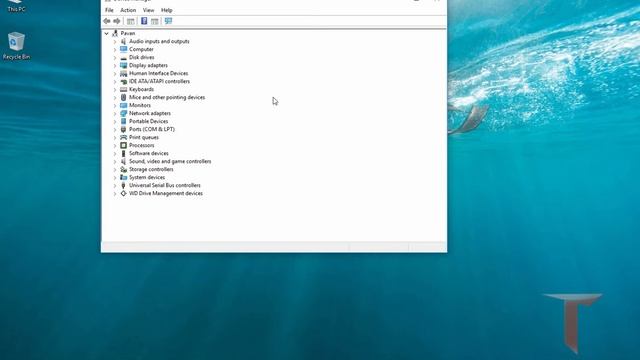Viewport: 640px width, 360px height.
Task: Open the View menu
Action: pyautogui.click(x=149, y=10)
